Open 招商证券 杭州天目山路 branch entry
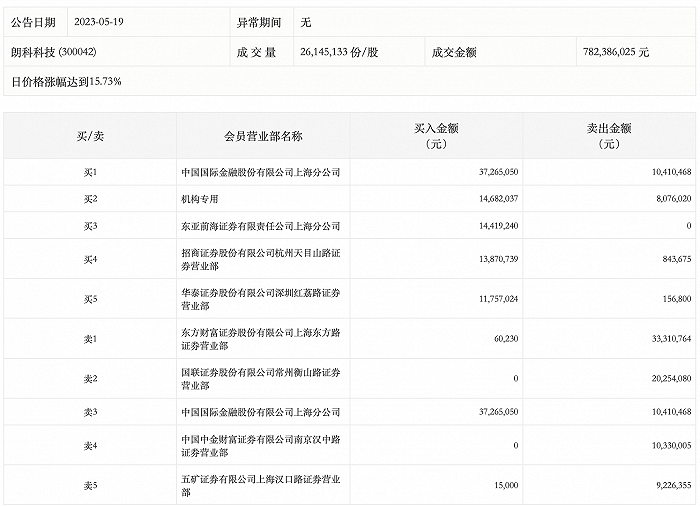700x506 pixels. (x=262, y=259)
